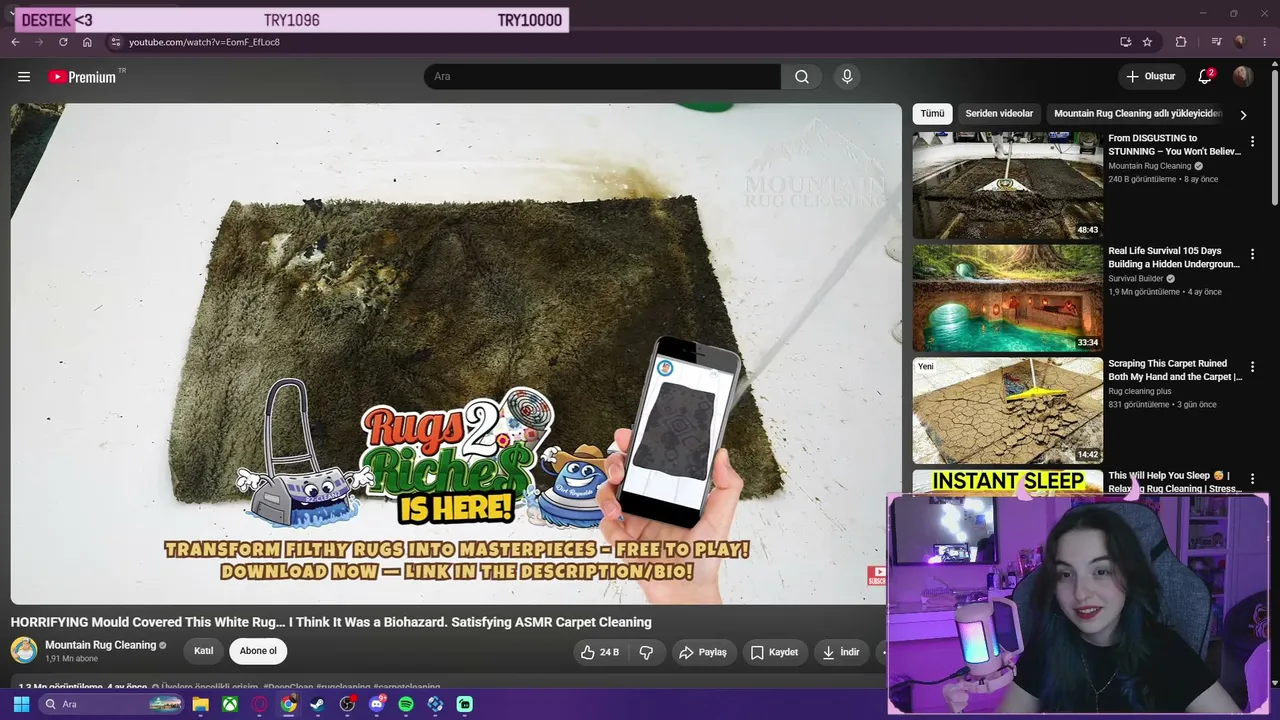Open options for 'From DISGUSTING to STUNNING' video

1252,142
